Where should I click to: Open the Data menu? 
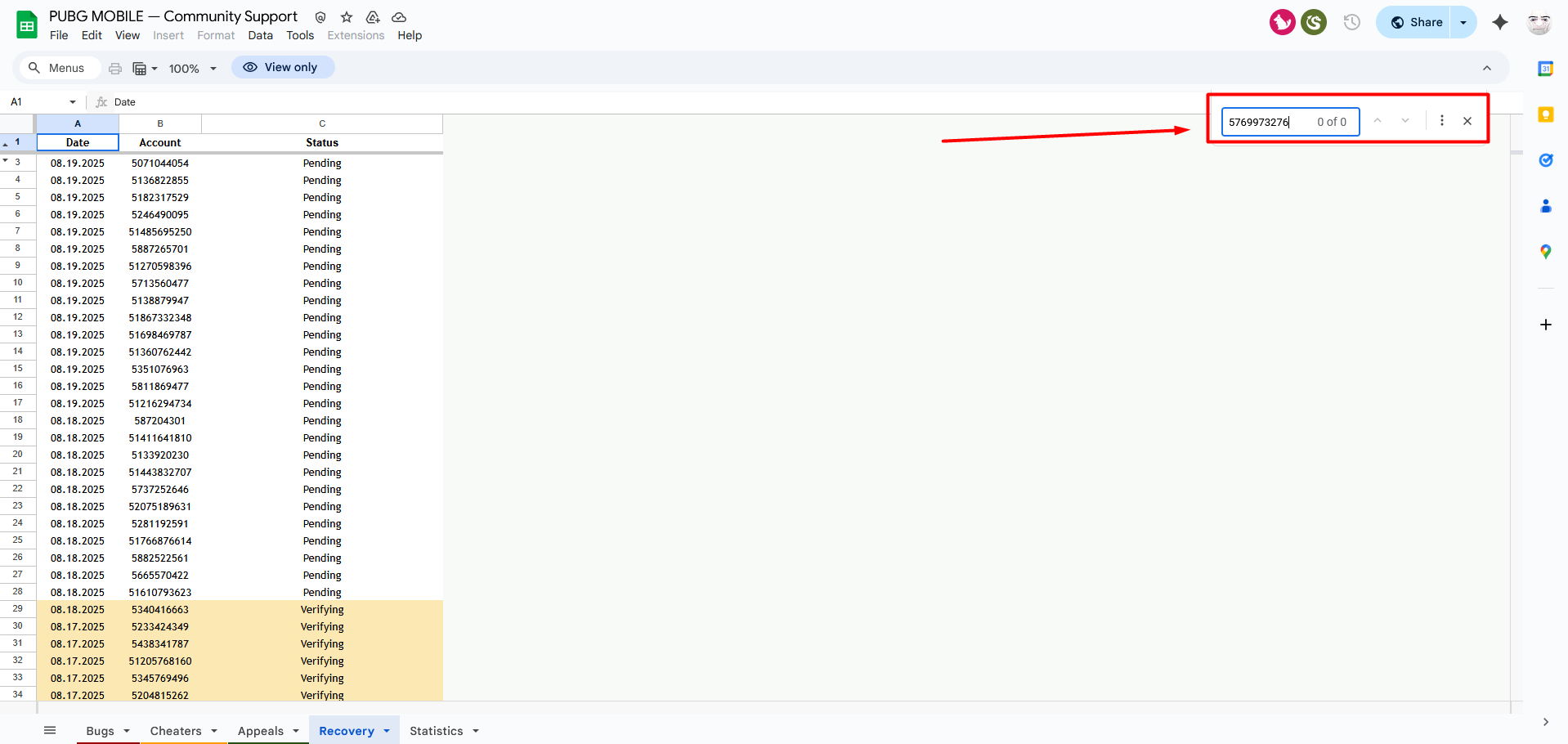tap(261, 35)
